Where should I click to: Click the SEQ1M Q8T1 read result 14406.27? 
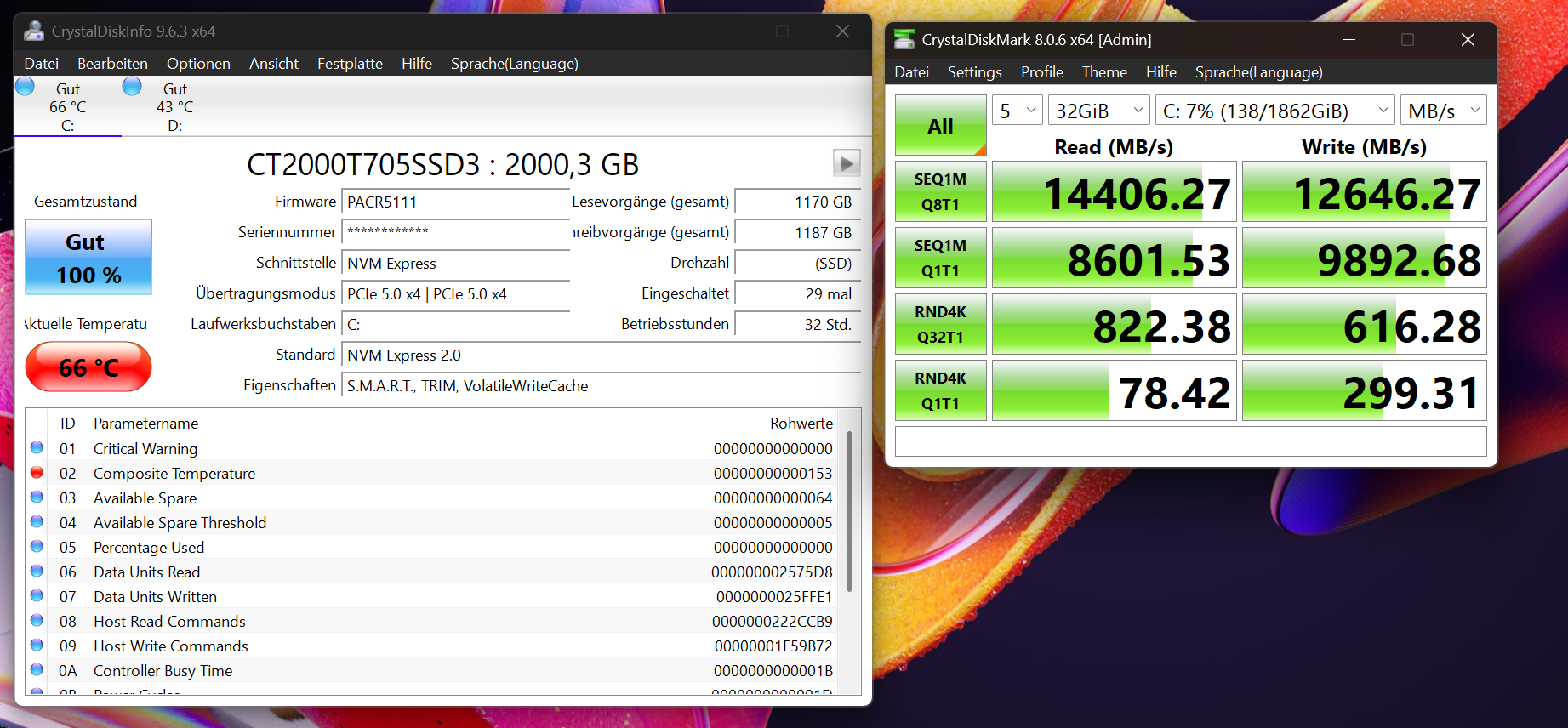tap(1114, 191)
